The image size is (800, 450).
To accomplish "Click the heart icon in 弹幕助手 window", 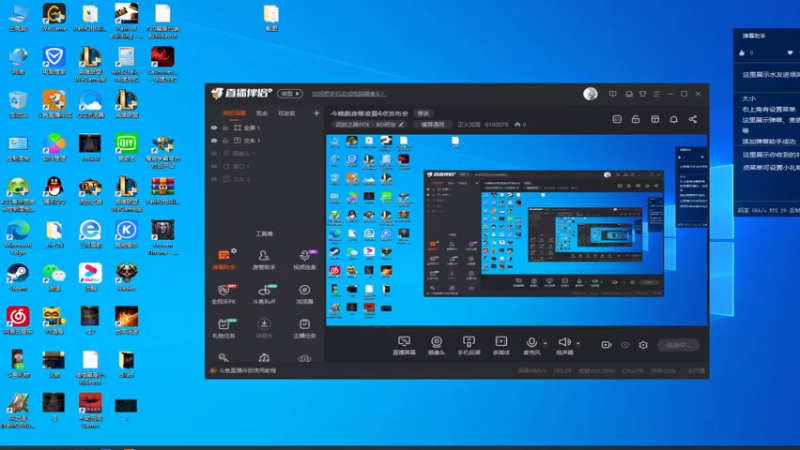I will pyautogui.click(x=790, y=53).
